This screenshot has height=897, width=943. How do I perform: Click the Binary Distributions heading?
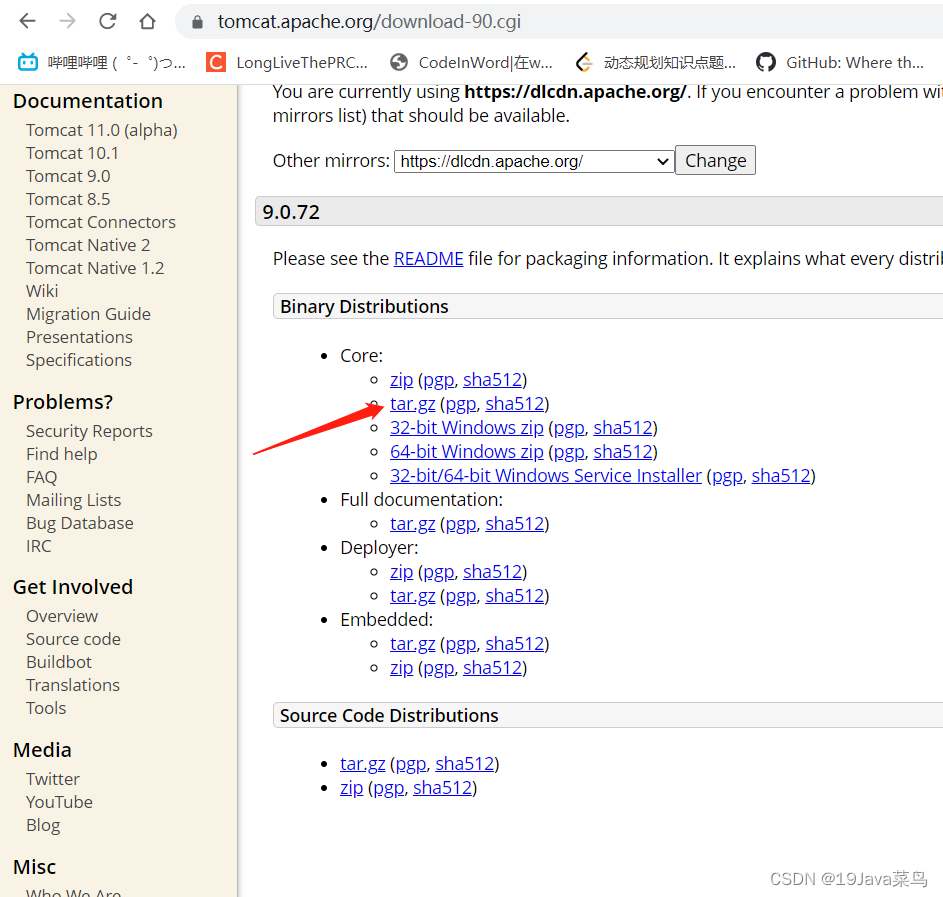tap(364, 307)
